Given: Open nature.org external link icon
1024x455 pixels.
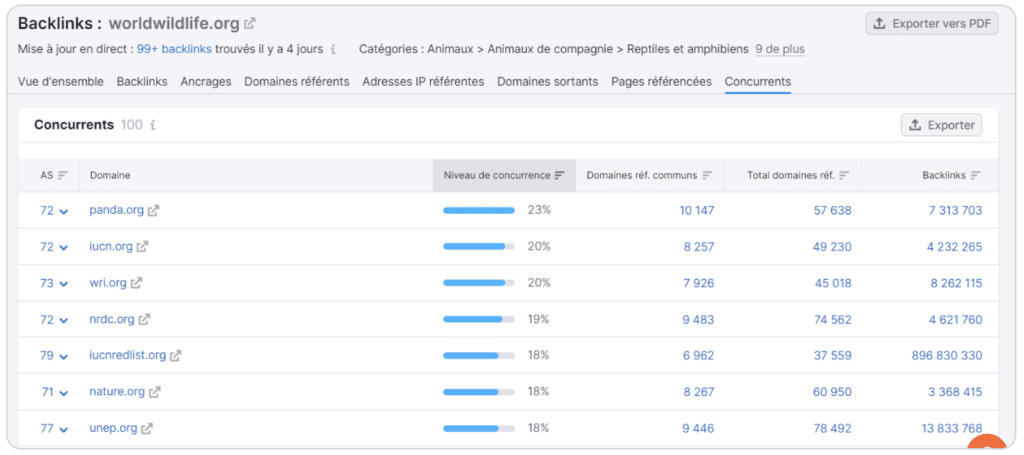Looking at the screenshot, I should (x=154, y=392).
